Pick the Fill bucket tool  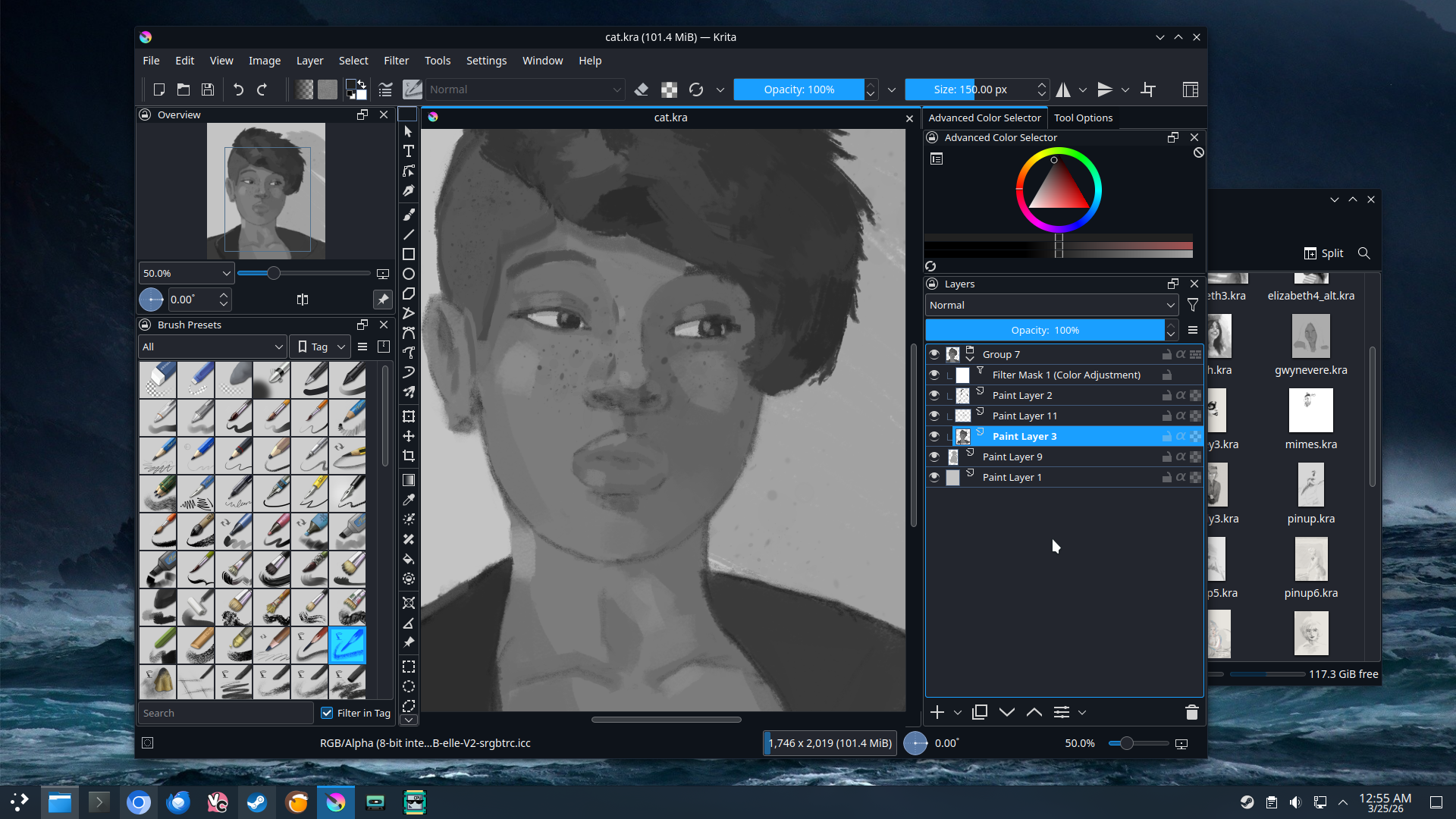[x=408, y=559]
